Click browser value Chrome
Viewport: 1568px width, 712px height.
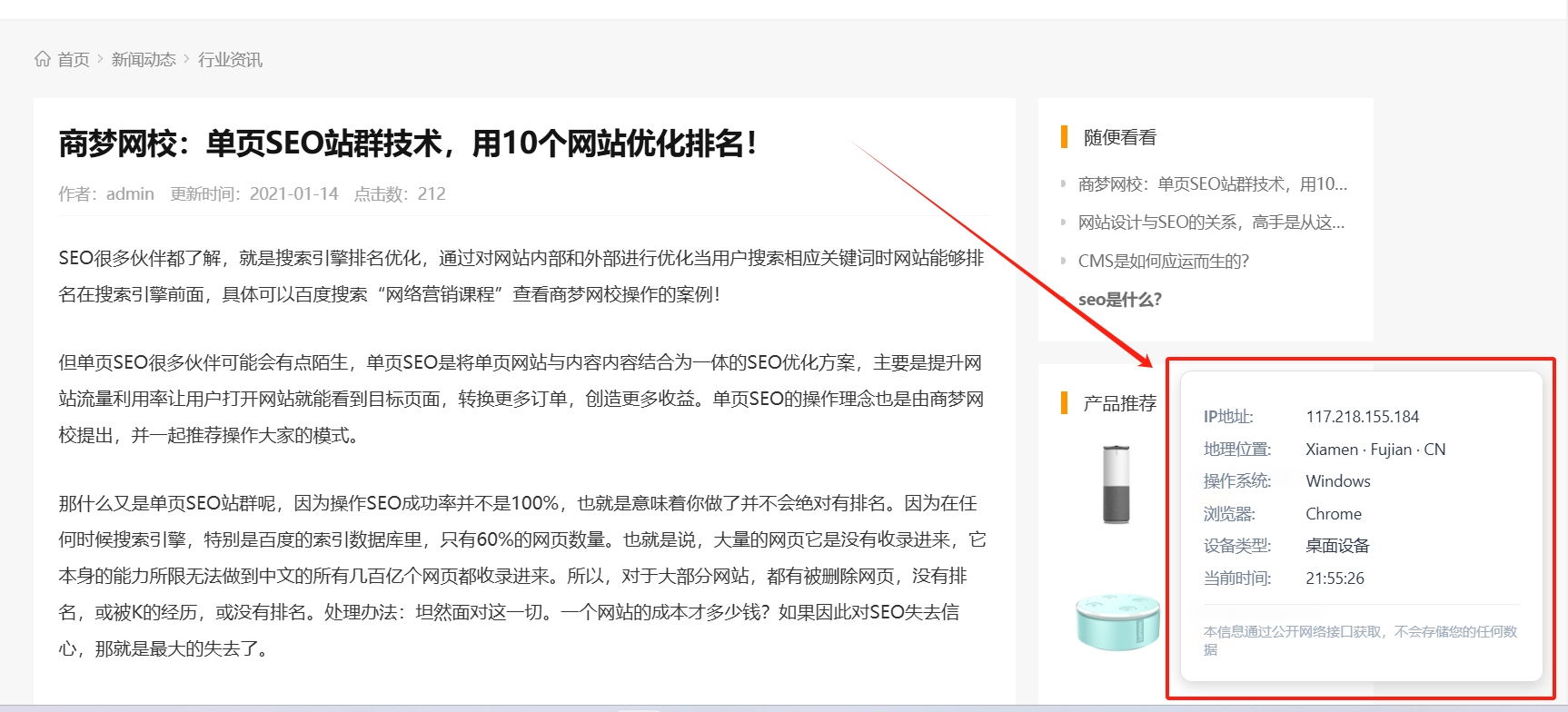coord(1334,514)
